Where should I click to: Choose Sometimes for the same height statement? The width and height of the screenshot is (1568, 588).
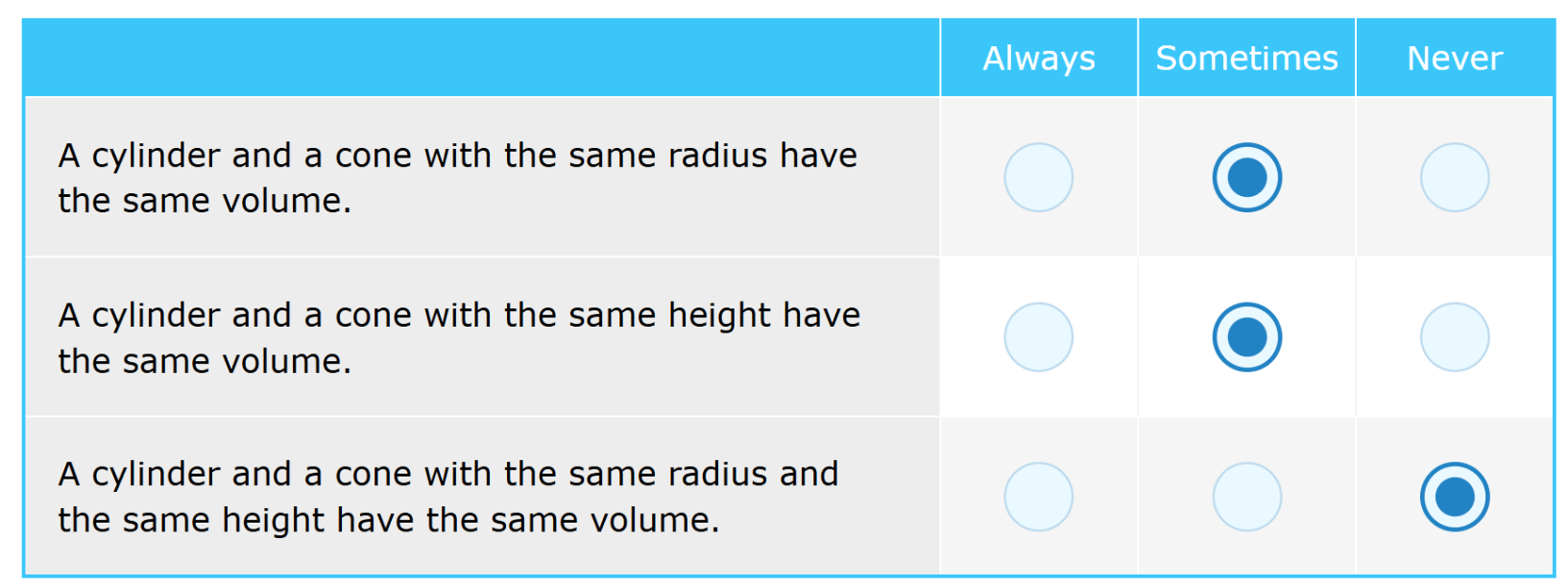tap(1246, 337)
